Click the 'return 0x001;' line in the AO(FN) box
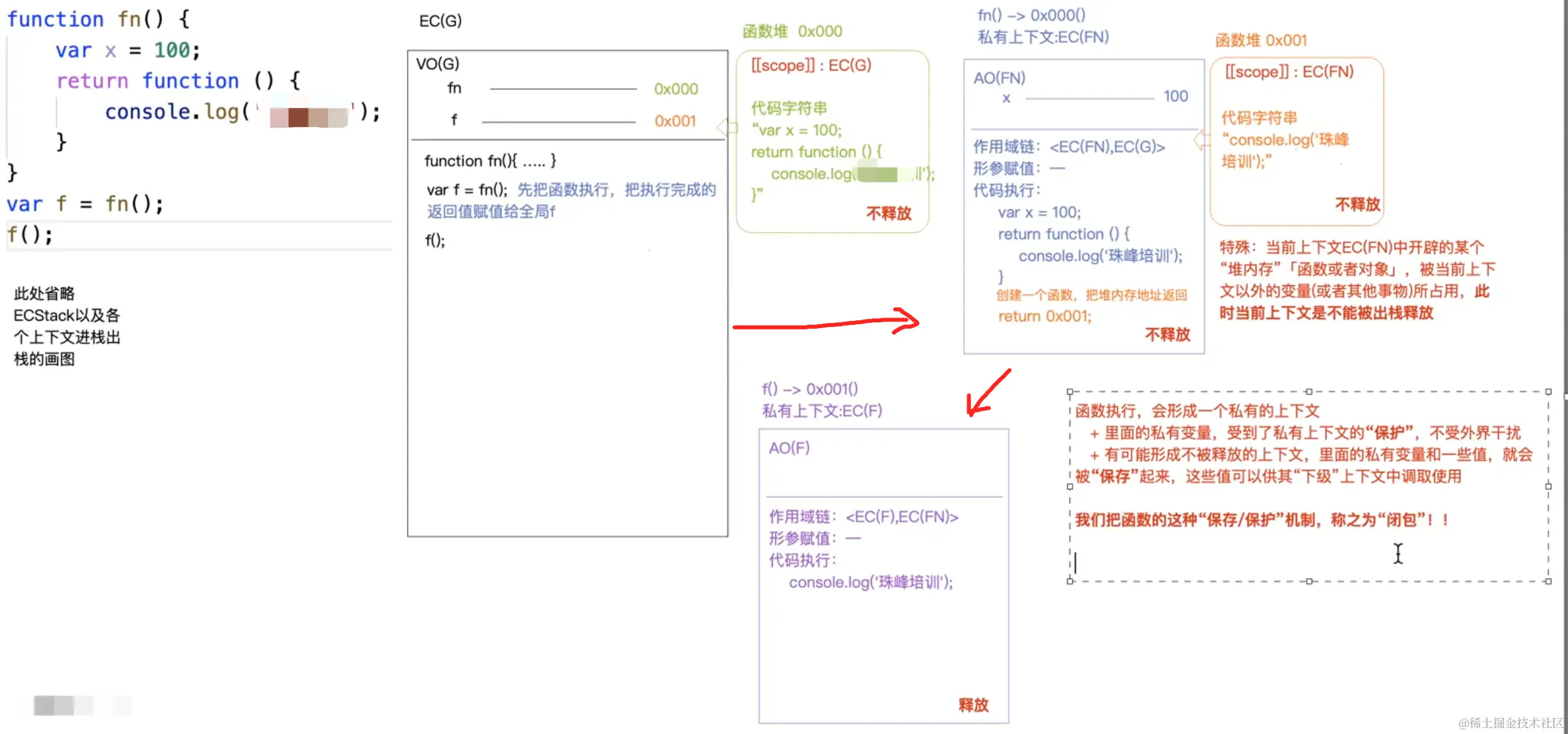Image resolution: width=1568 pixels, height=734 pixels. click(x=1044, y=316)
